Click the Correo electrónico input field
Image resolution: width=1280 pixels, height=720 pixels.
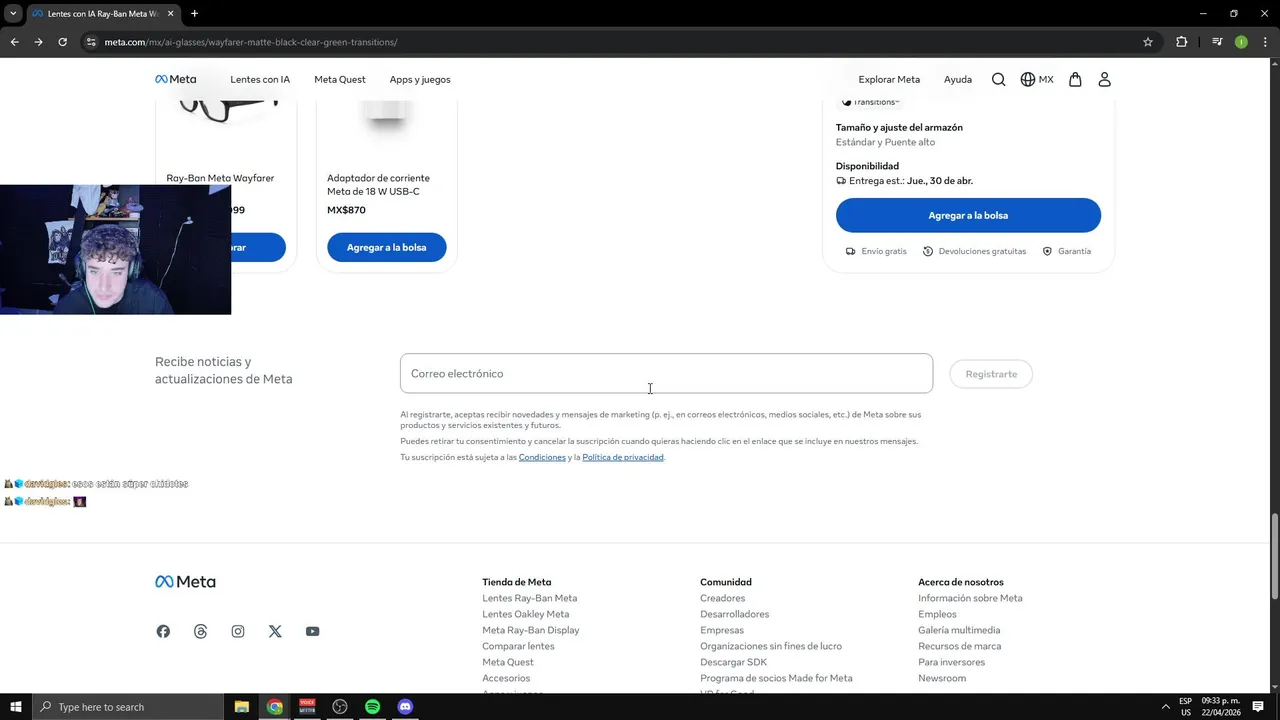tap(666, 373)
